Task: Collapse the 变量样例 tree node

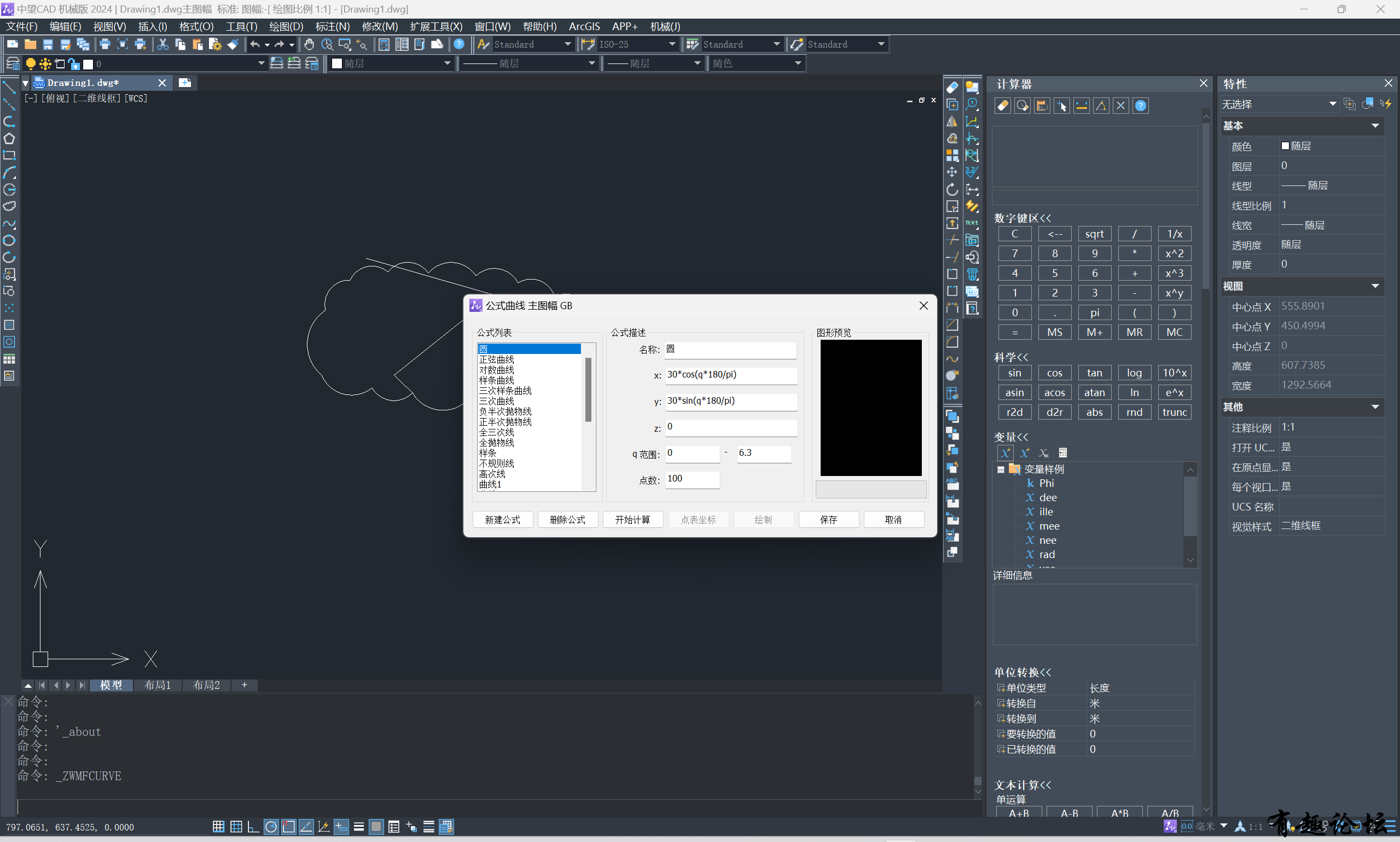Action: [x=1001, y=469]
